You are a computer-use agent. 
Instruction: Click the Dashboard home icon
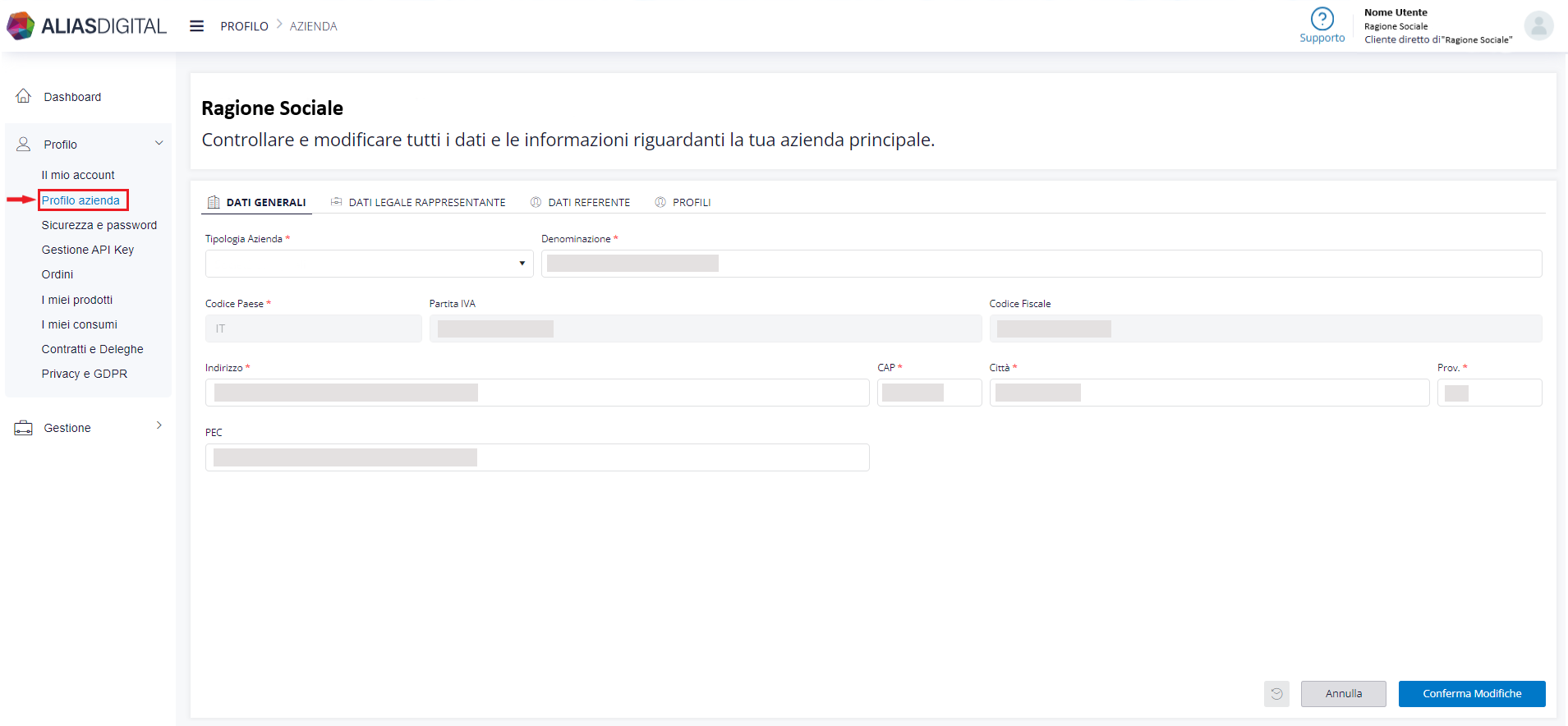(x=24, y=96)
